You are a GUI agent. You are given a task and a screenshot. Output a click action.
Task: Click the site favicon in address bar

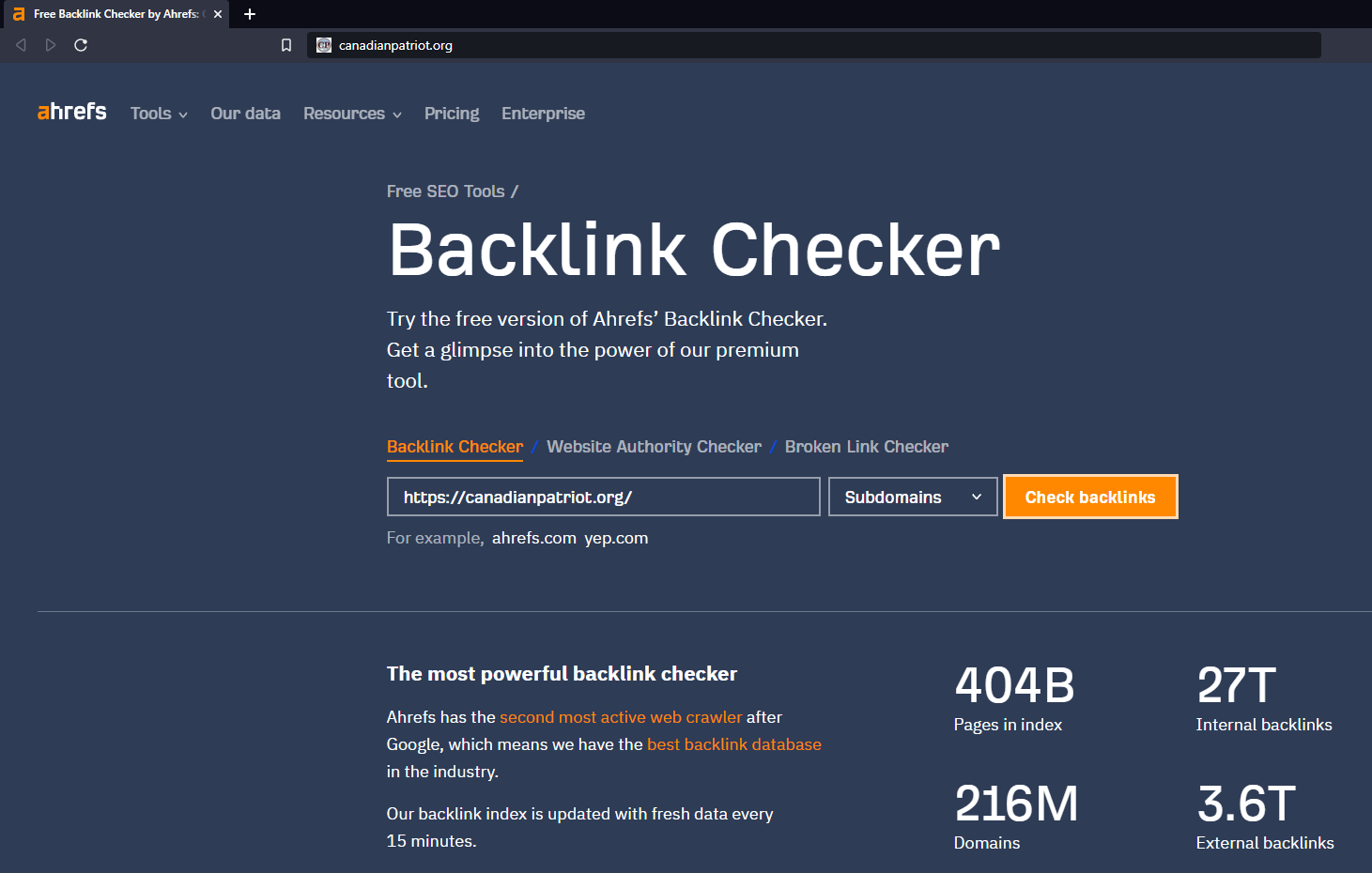pyautogui.click(x=324, y=45)
